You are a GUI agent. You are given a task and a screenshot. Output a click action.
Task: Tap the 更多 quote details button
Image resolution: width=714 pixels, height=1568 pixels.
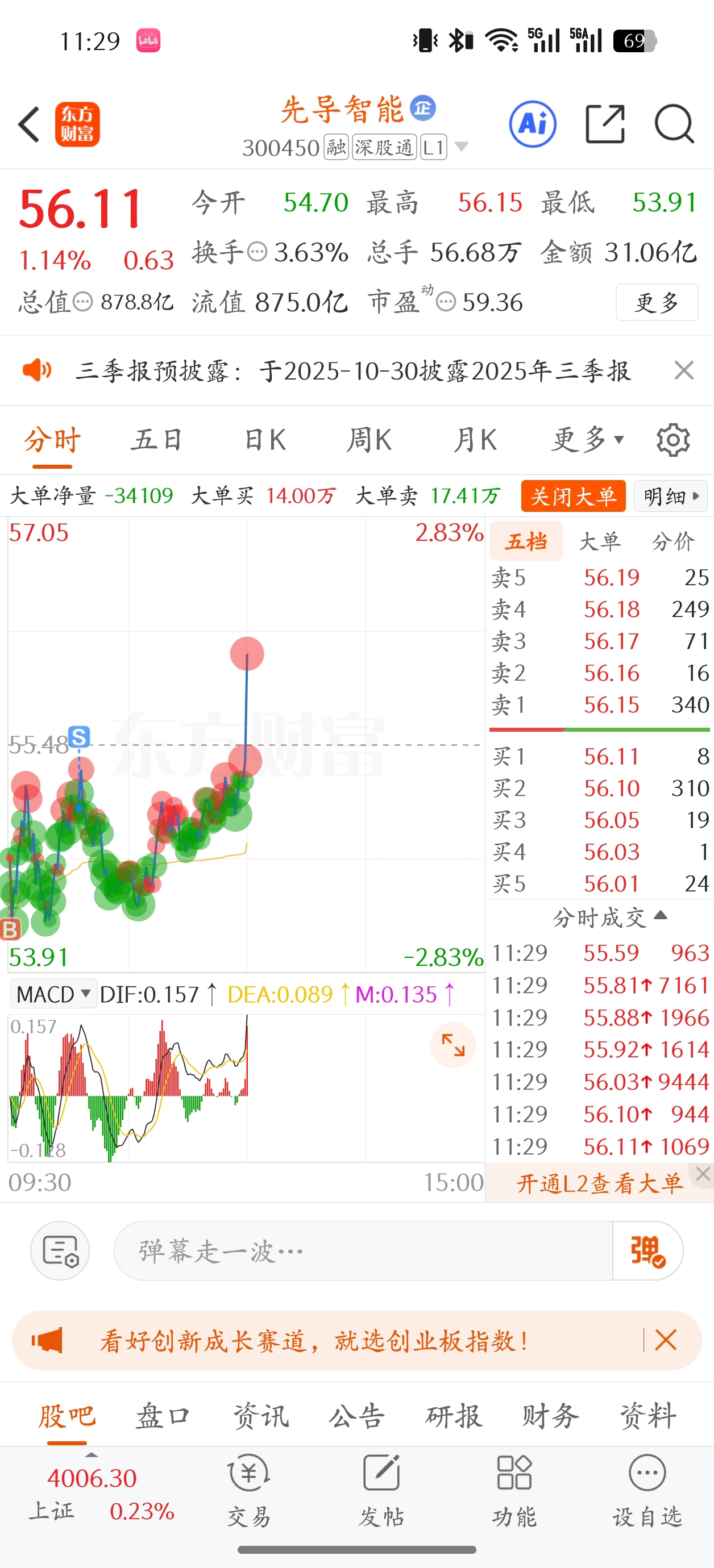pos(657,302)
